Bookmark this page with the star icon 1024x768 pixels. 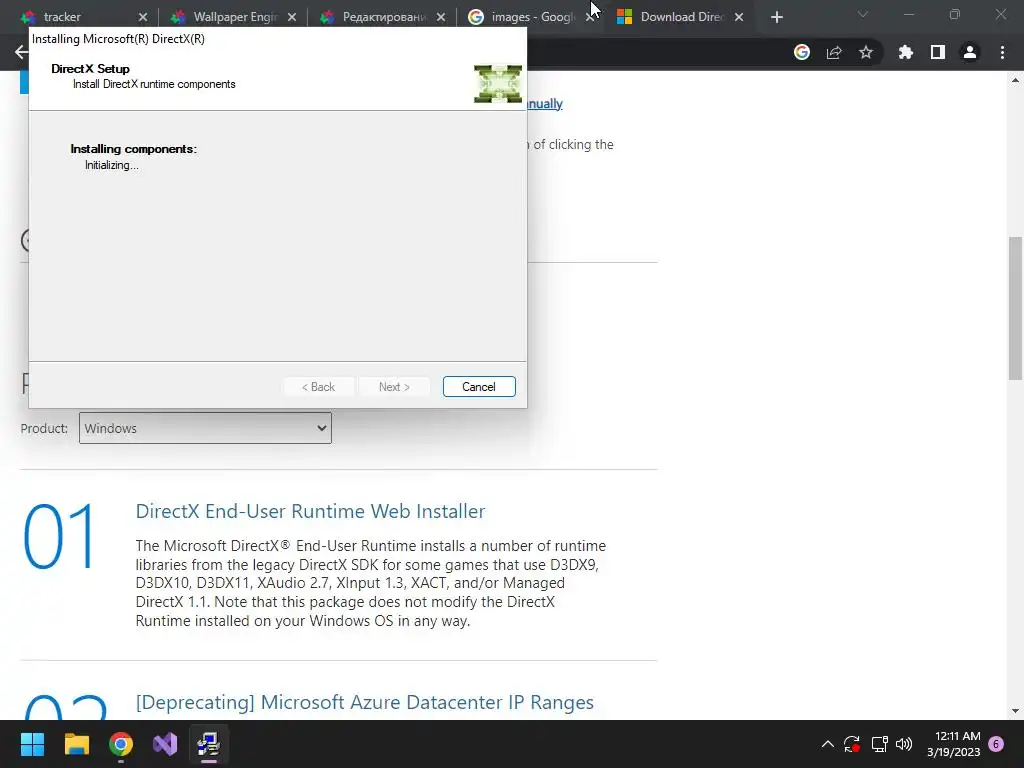(x=866, y=52)
